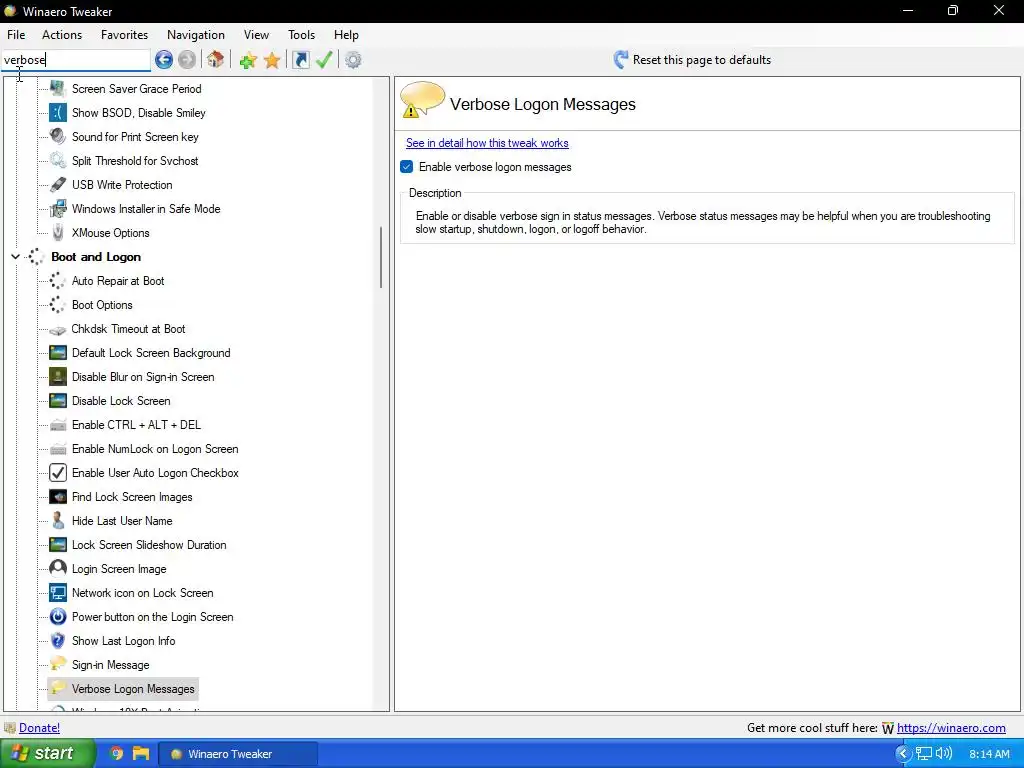This screenshot has height=768, width=1024.
Task: Click the Login Screen Image avatar icon
Action: [57, 569]
